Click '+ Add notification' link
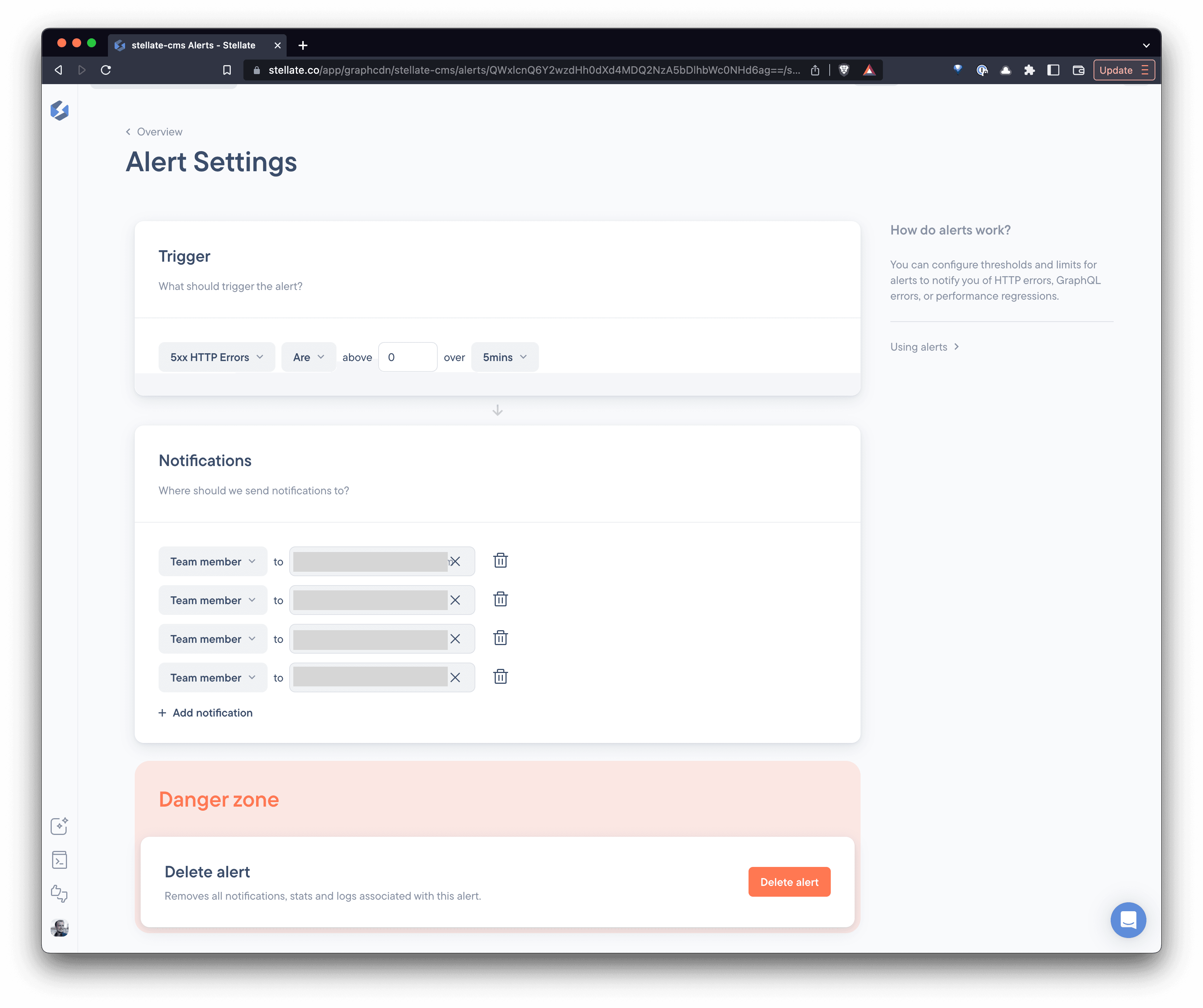The height and width of the screenshot is (1008, 1203). [x=205, y=712]
